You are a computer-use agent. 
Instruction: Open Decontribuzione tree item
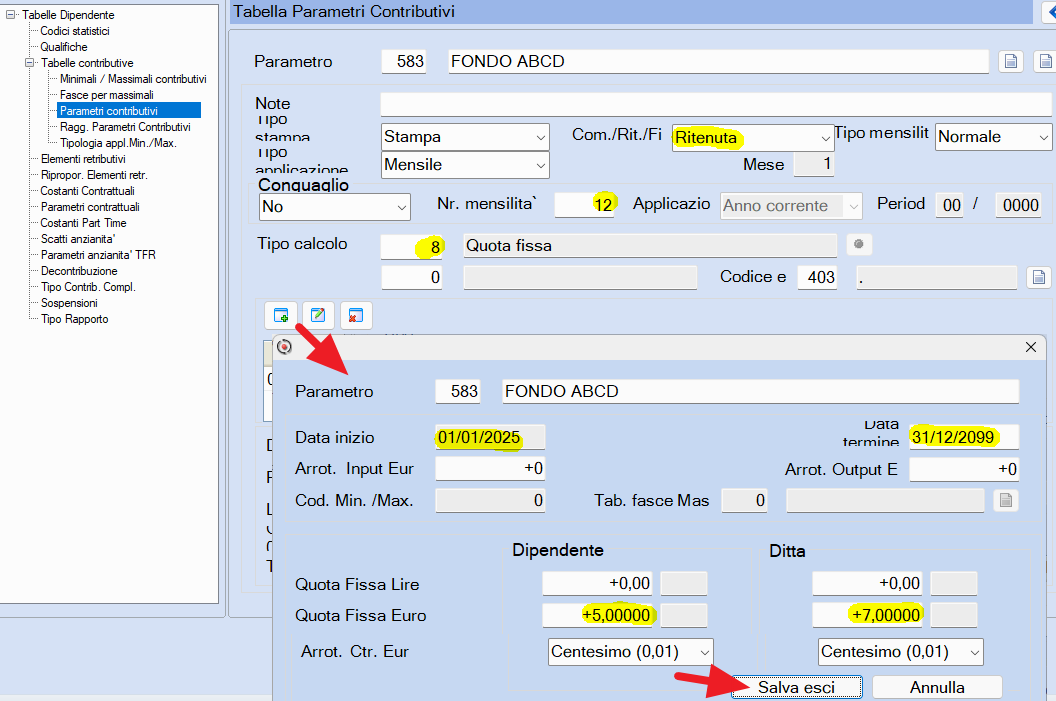[79, 271]
